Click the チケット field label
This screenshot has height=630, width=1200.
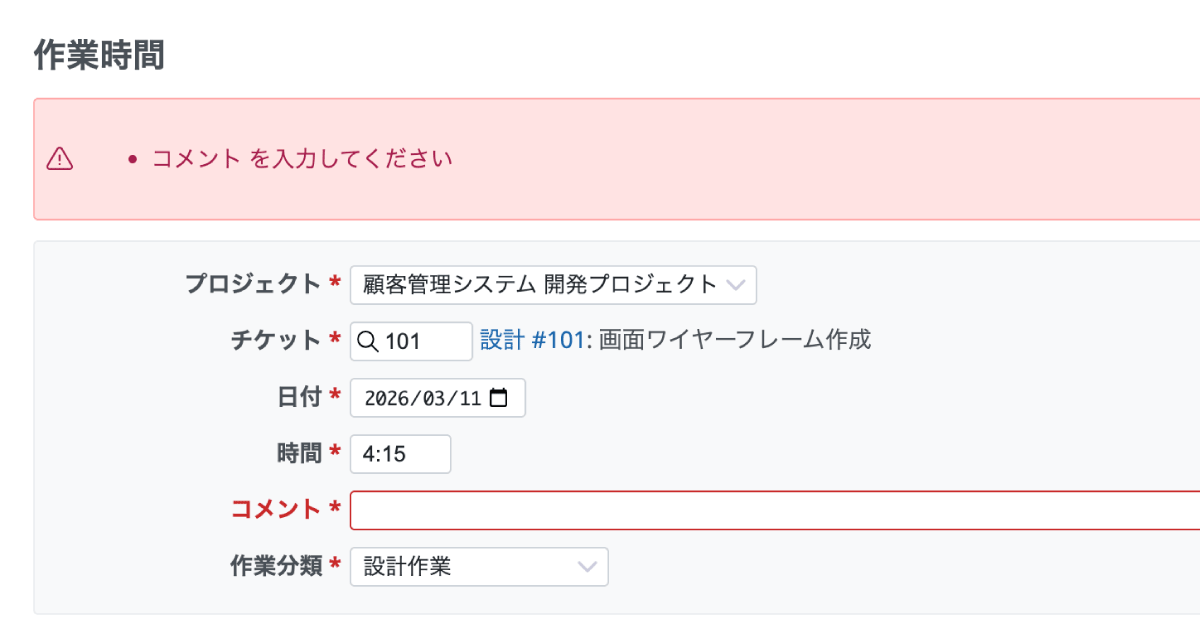[275, 340]
